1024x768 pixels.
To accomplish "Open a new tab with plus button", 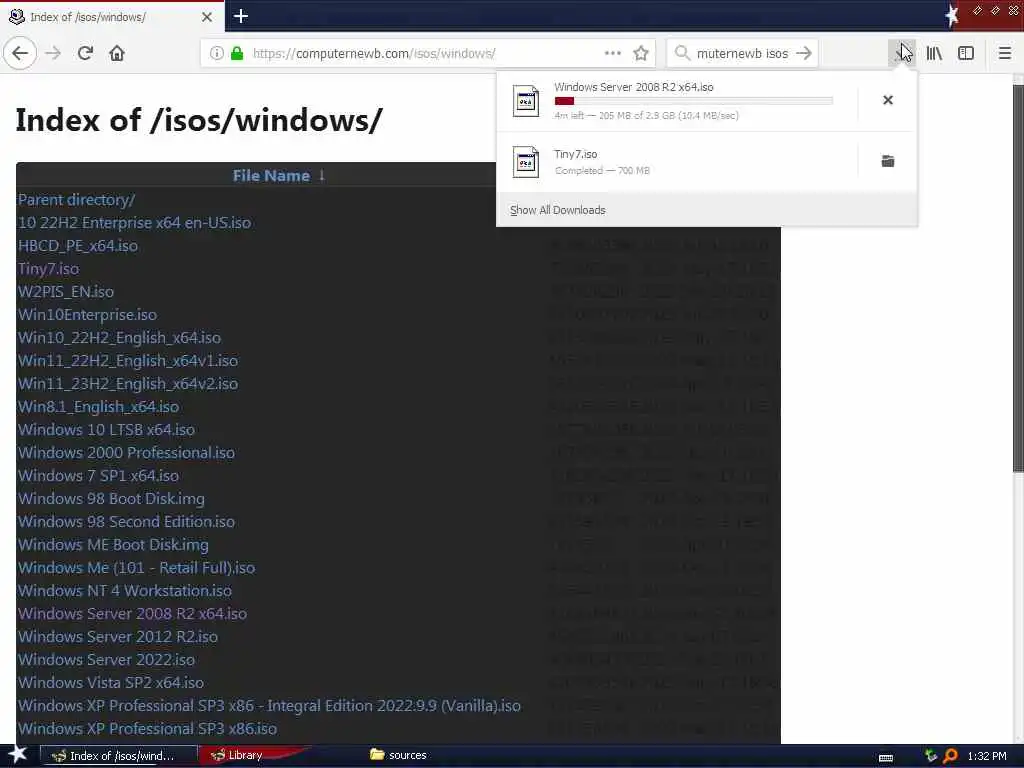I will point(240,16).
